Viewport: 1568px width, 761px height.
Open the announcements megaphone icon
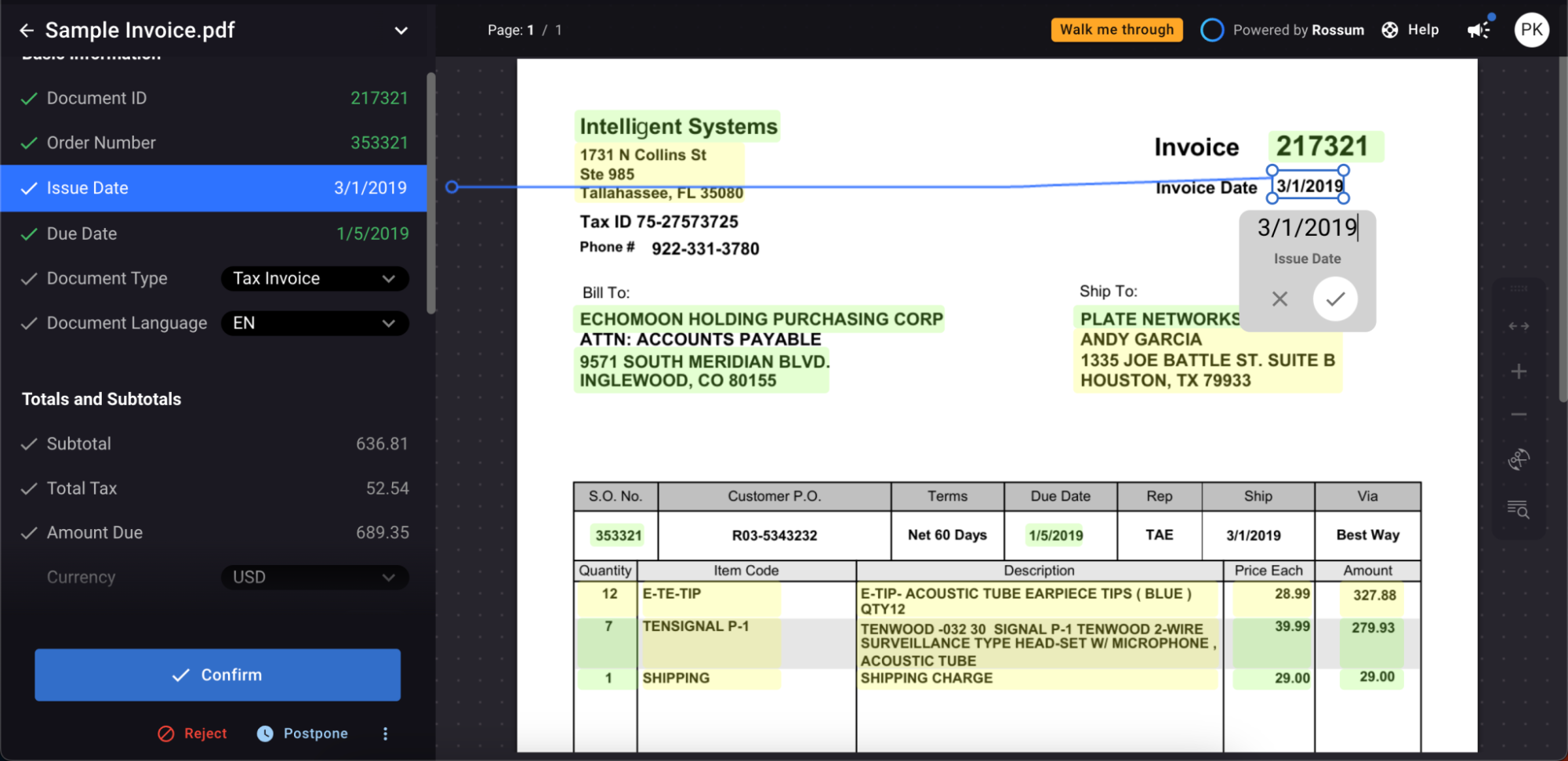click(1479, 30)
